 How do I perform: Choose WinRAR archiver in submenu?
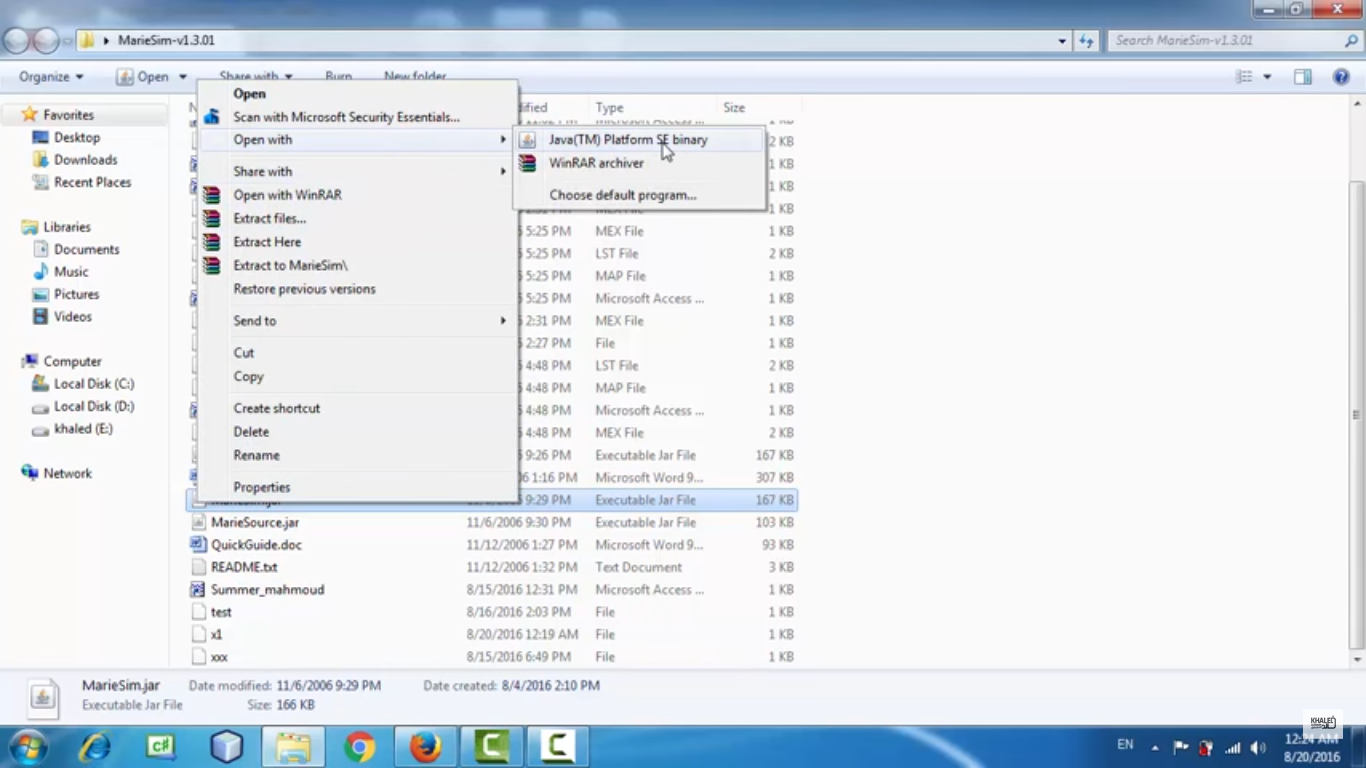click(596, 163)
